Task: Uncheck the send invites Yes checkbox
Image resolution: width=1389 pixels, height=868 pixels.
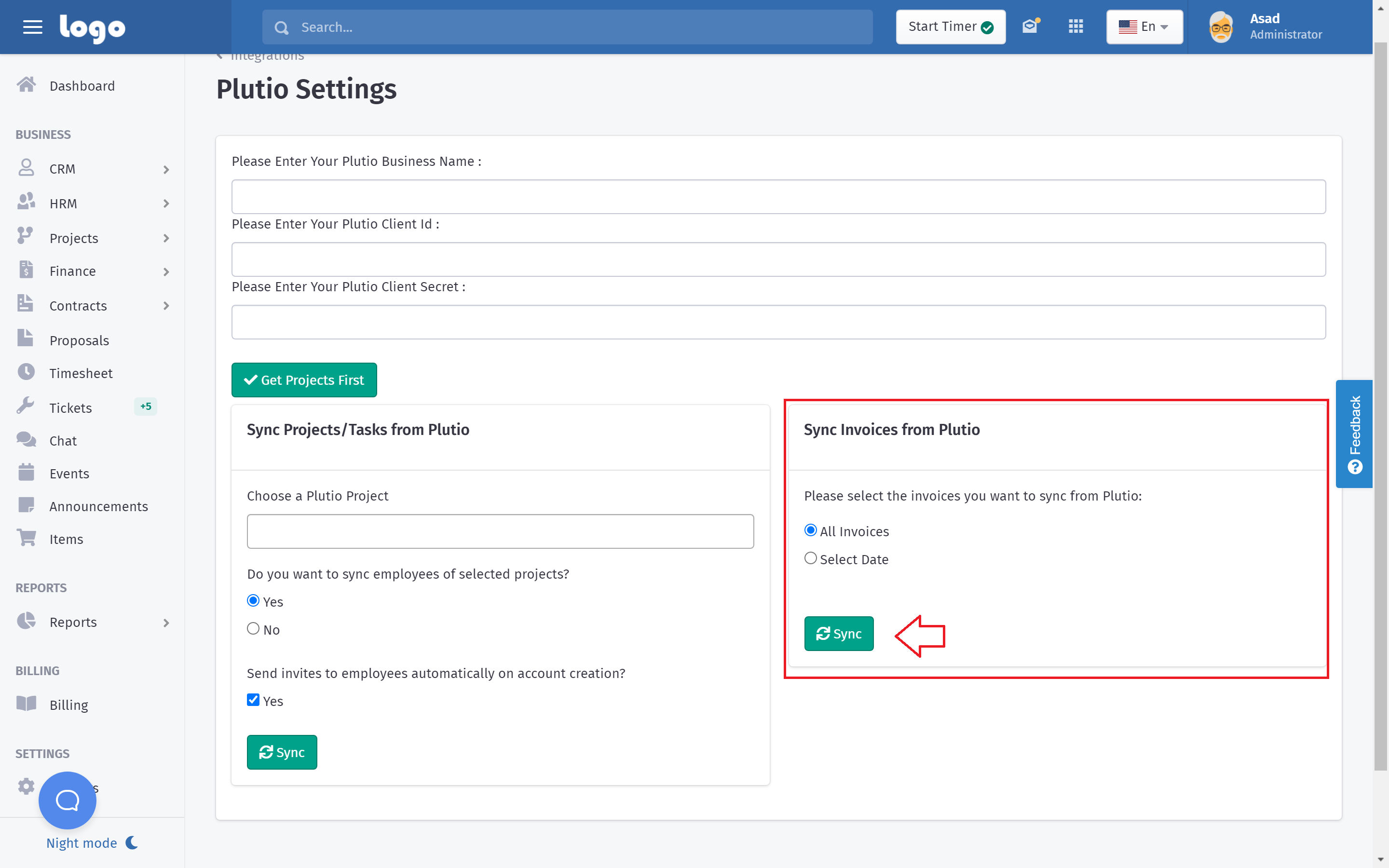Action: pos(253,700)
